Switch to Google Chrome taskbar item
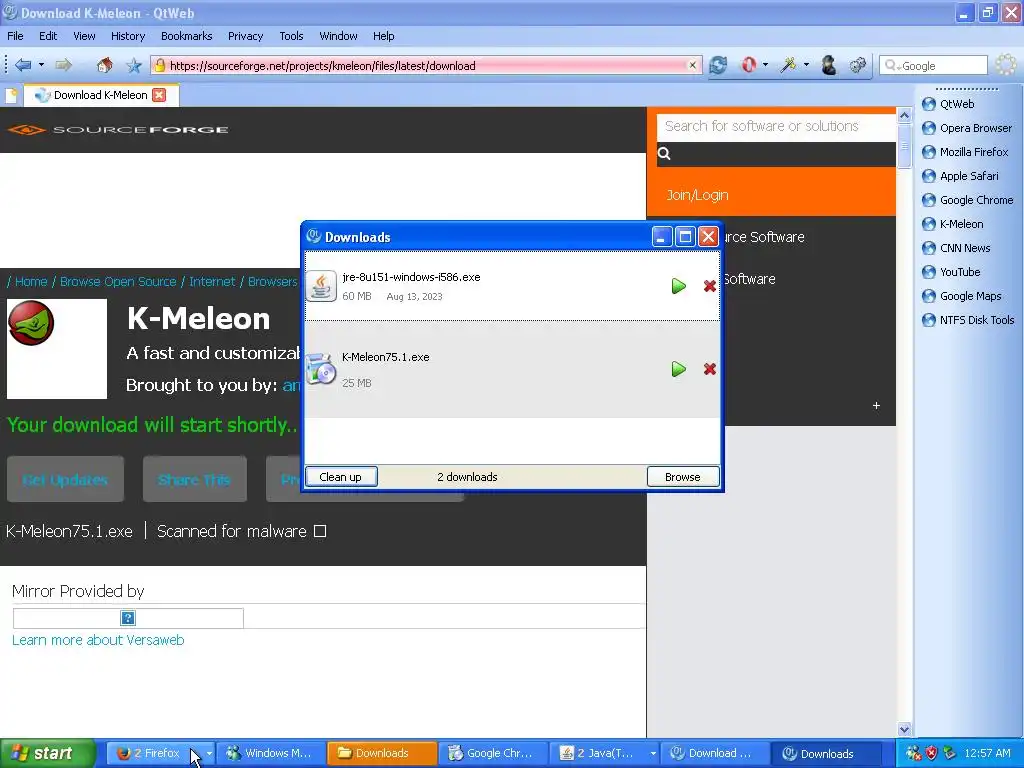Screen dimensions: 1024x768 pyautogui.click(x=492, y=753)
